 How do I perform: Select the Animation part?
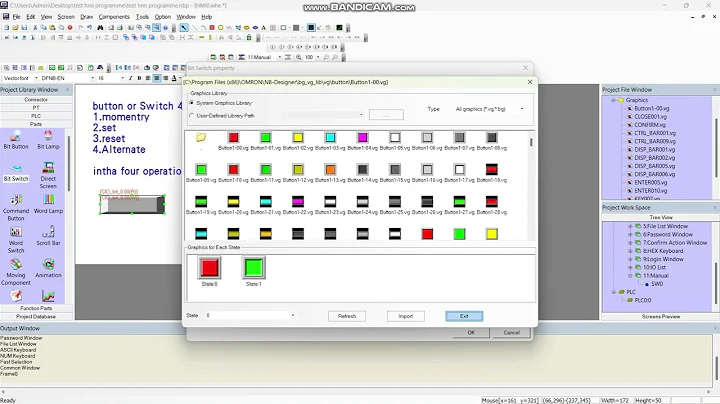48,268
